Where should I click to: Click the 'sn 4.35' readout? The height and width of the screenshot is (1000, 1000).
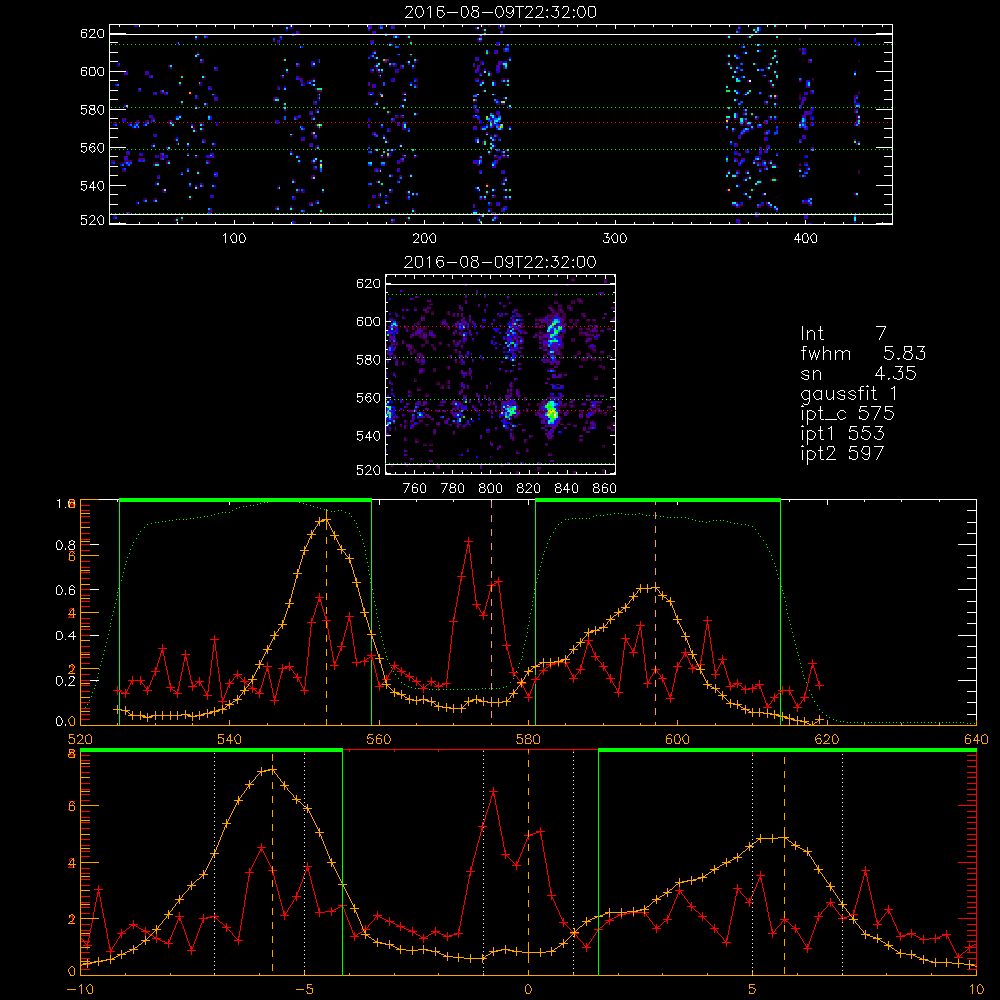[x=858, y=373]
